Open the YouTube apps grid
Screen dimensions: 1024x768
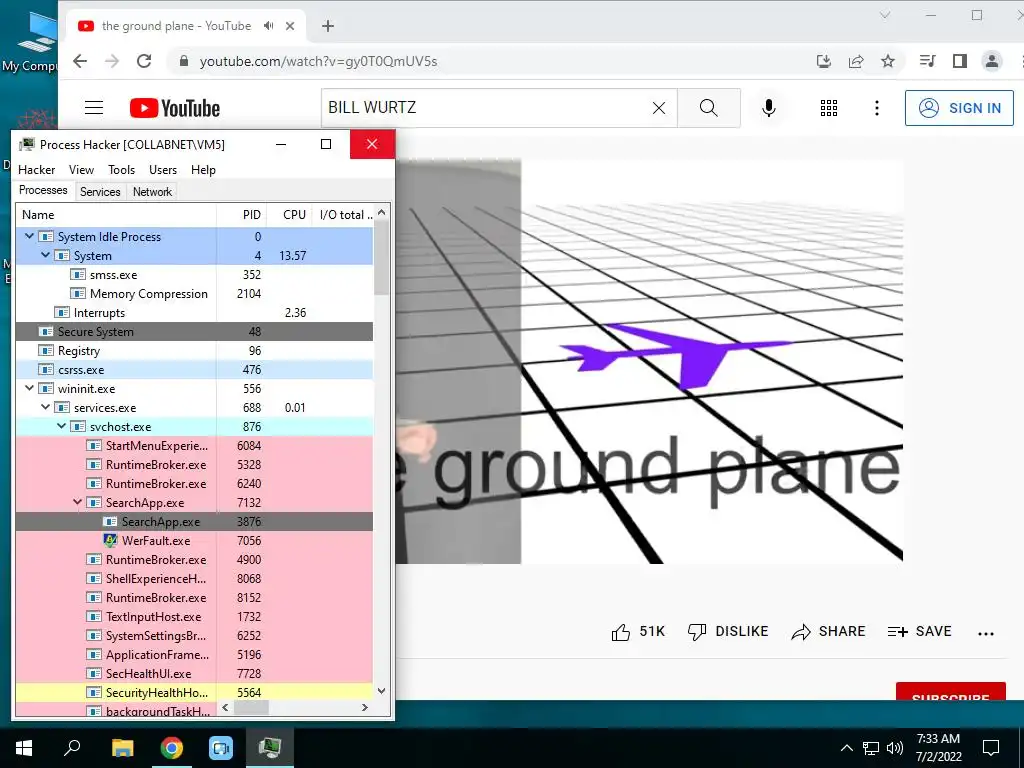point(829,108)
